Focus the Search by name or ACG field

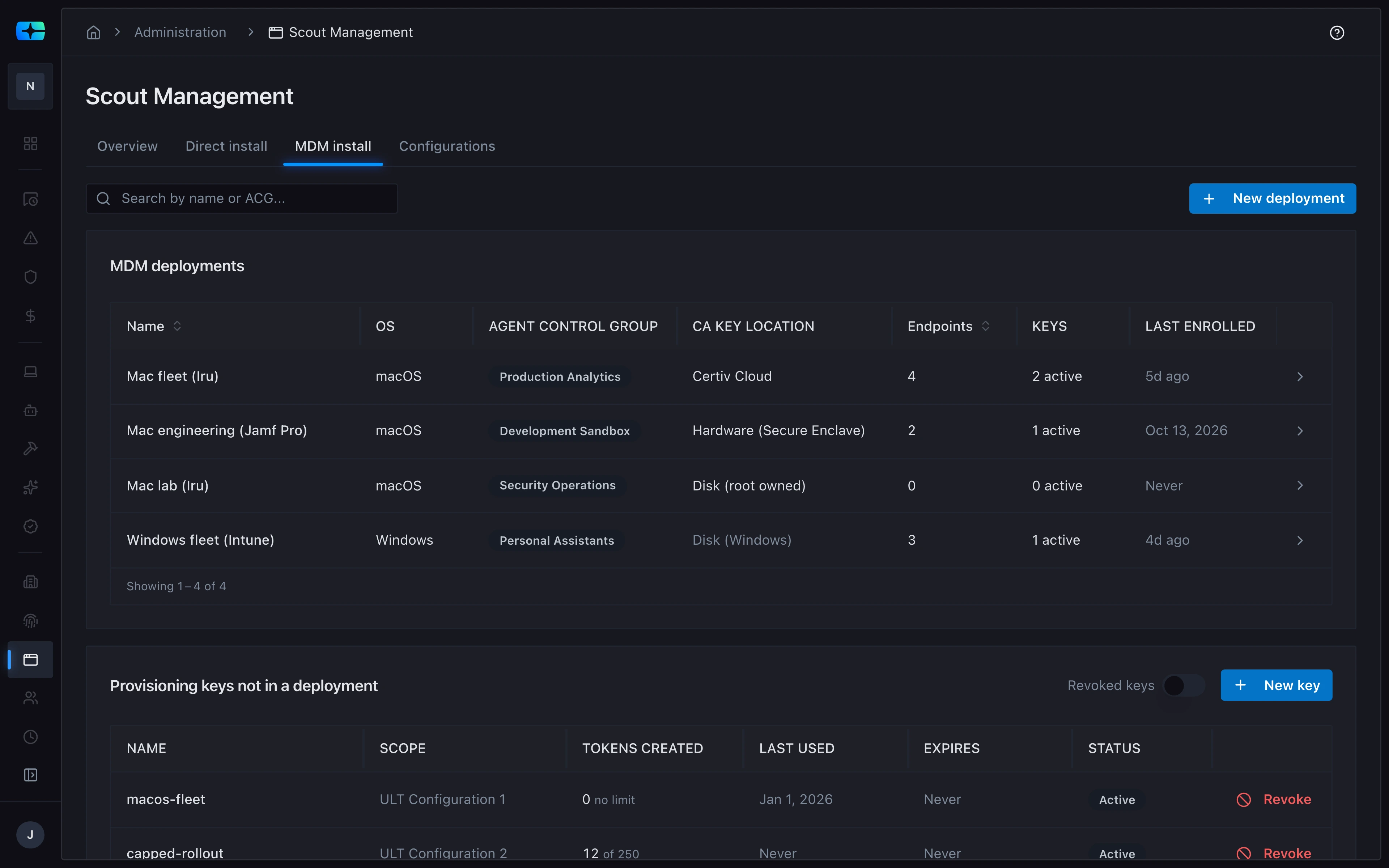[242, 199]
